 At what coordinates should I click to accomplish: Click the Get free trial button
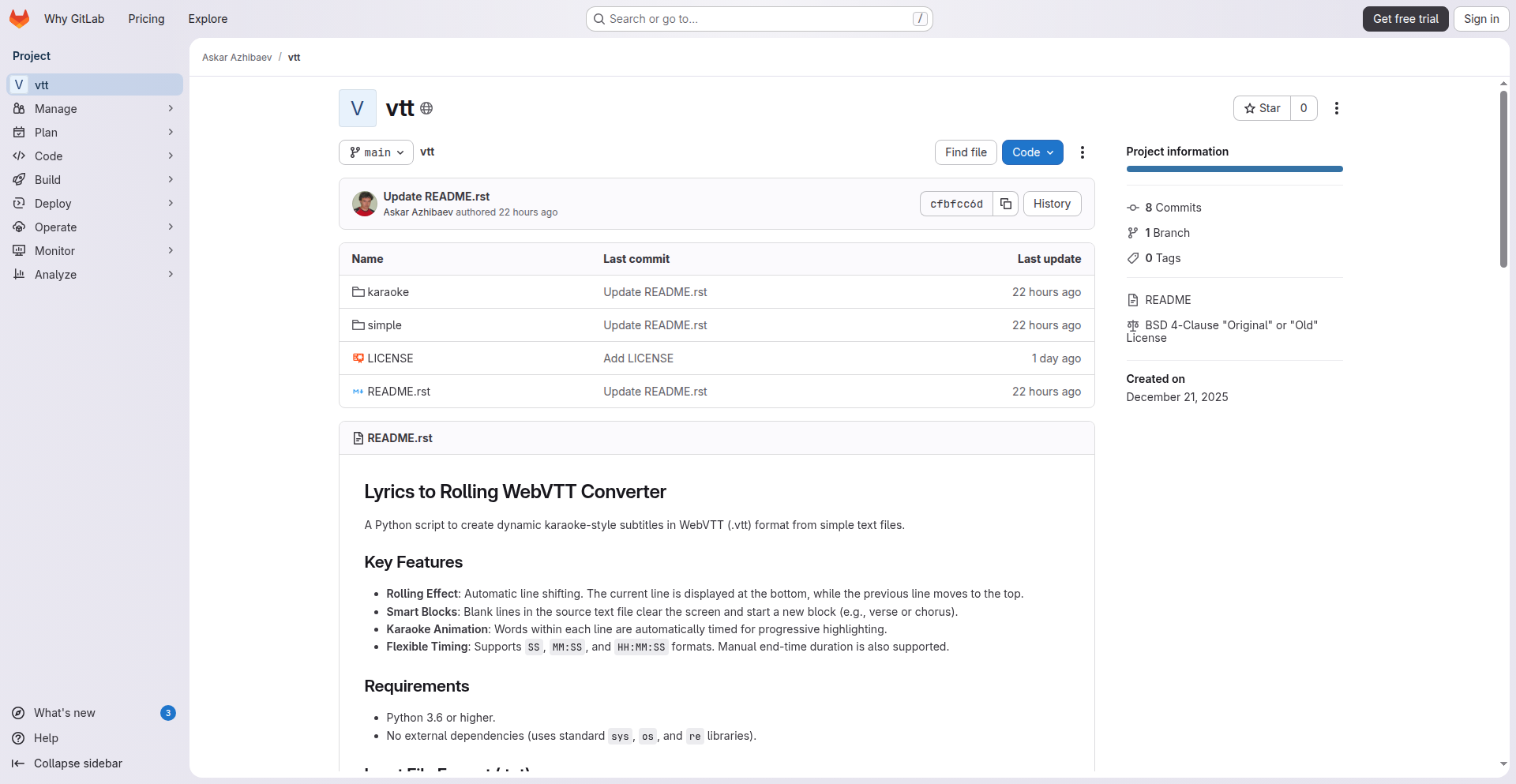coord(1405,19)
